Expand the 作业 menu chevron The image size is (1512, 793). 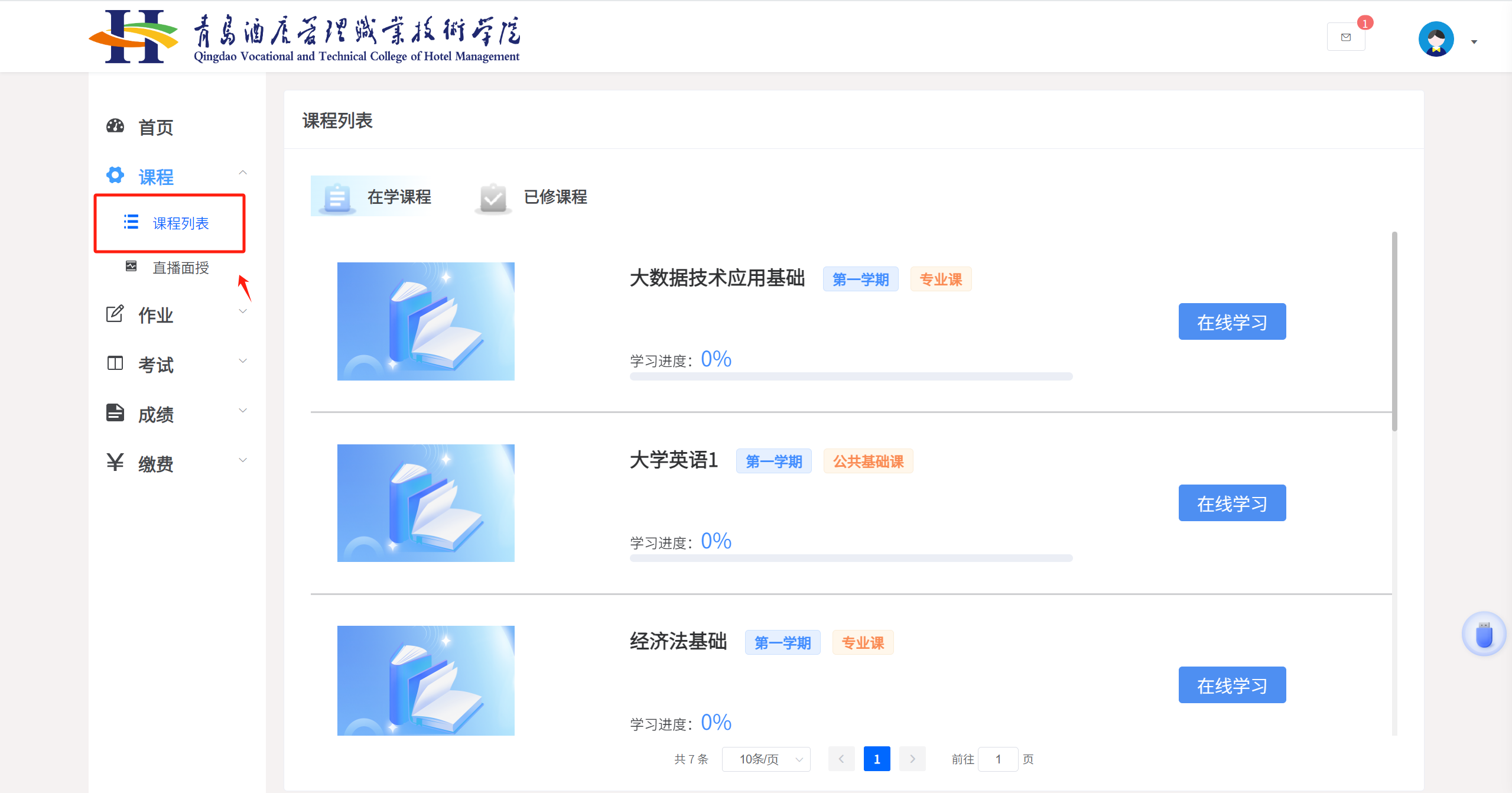242,311
